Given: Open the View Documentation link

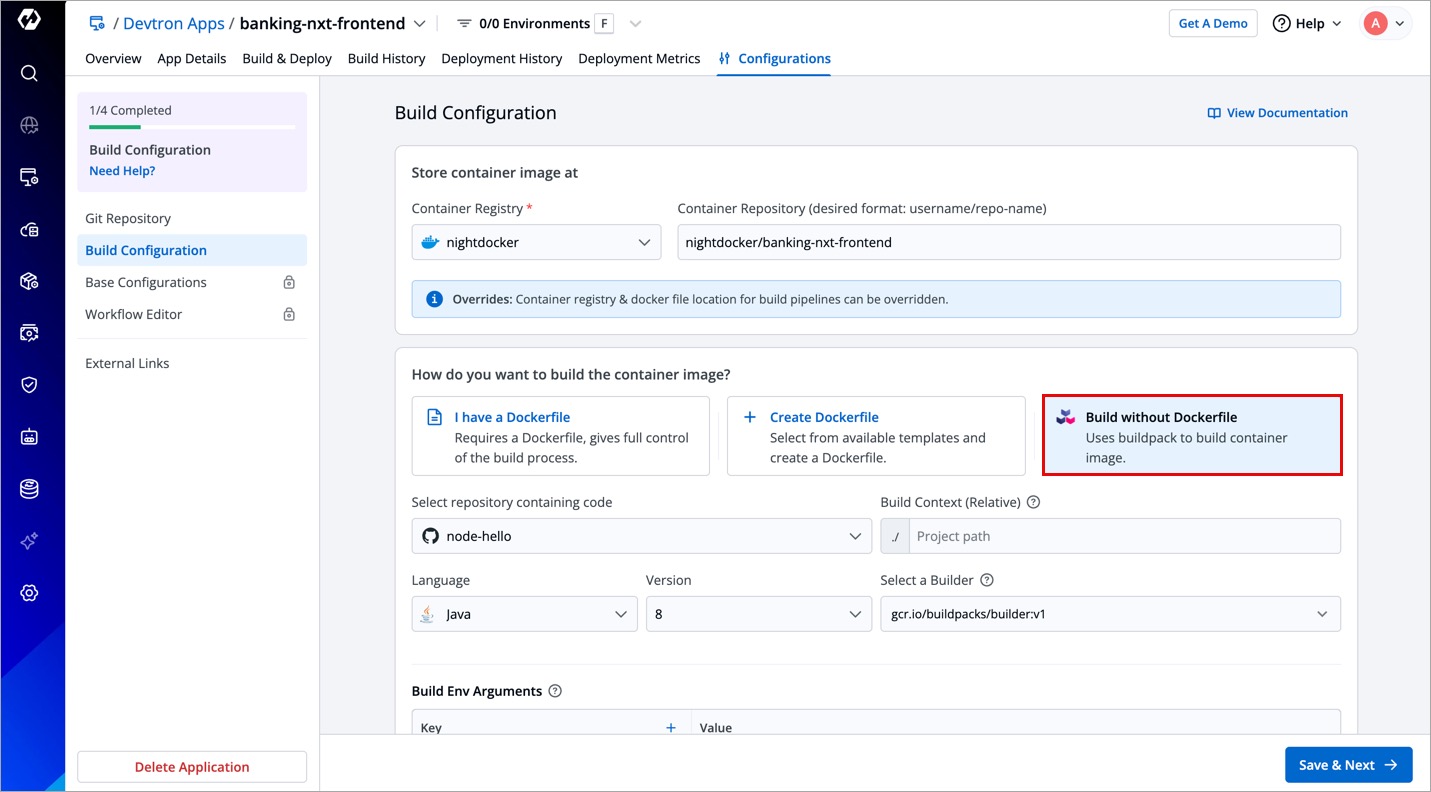Looking at the screenshot, I should [x=1277, y=113].
